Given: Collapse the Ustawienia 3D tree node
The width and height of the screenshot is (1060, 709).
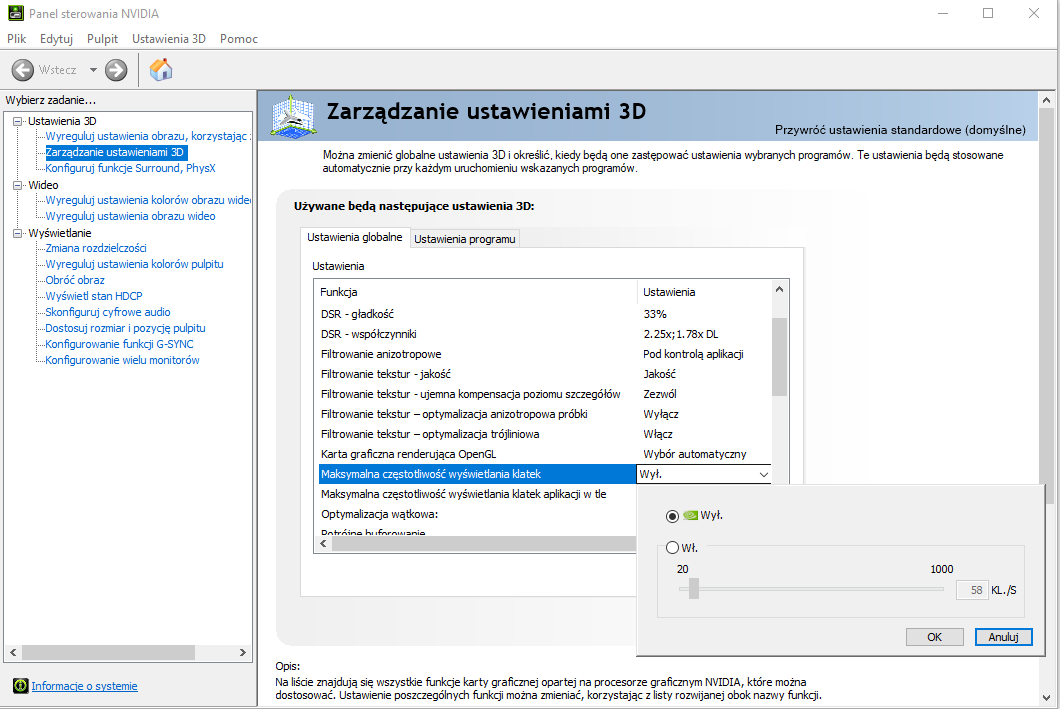Looking at the screenshot, I should coord(18,121).
